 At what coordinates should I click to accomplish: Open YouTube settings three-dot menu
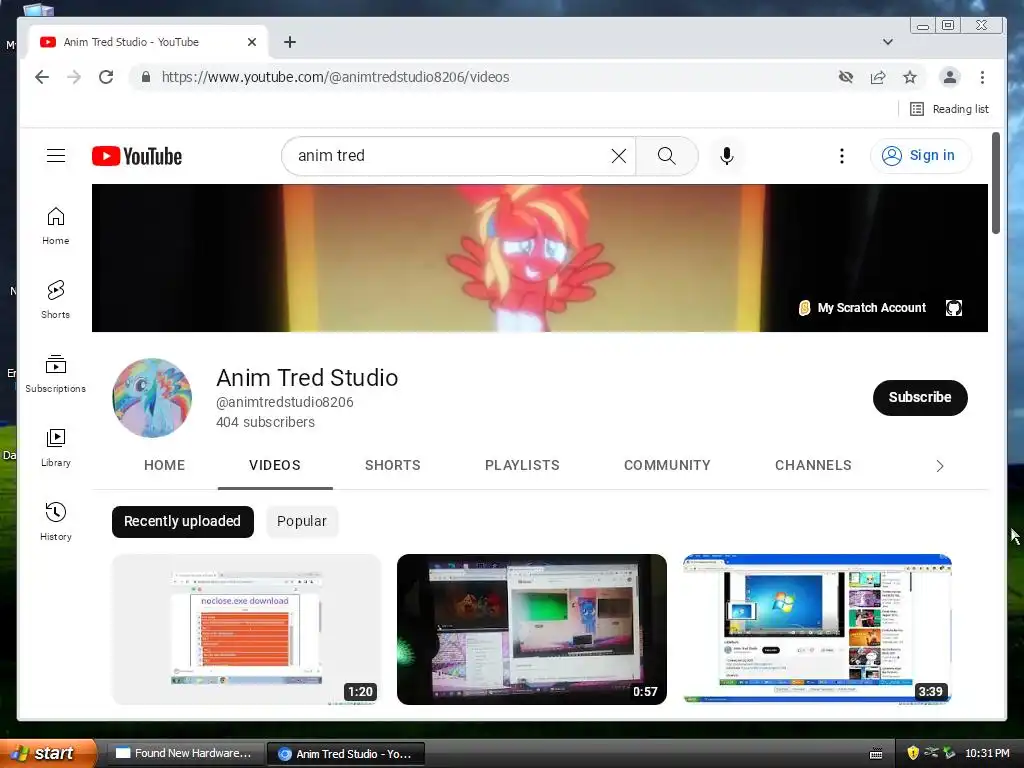point(842,155)
